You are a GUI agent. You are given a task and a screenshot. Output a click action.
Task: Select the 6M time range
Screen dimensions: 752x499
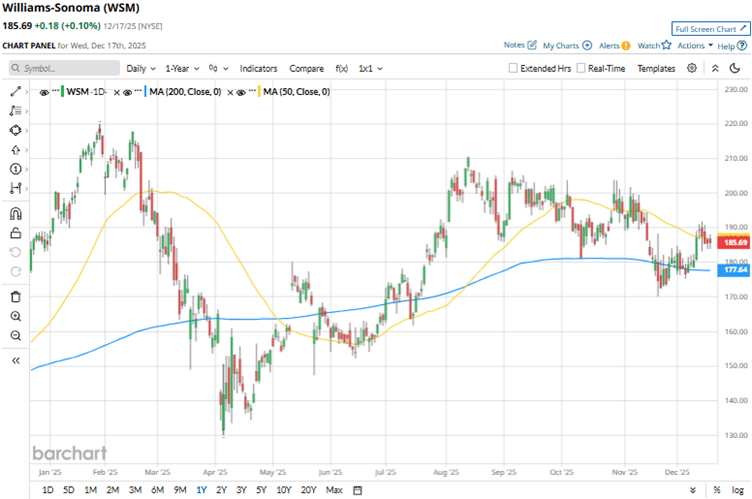[x=157, y=490]
